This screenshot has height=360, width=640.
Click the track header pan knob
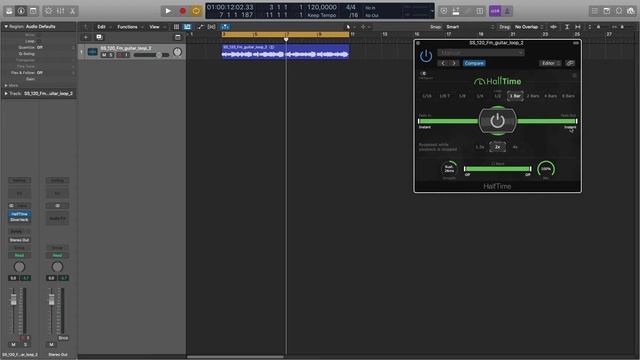(177, 52)
